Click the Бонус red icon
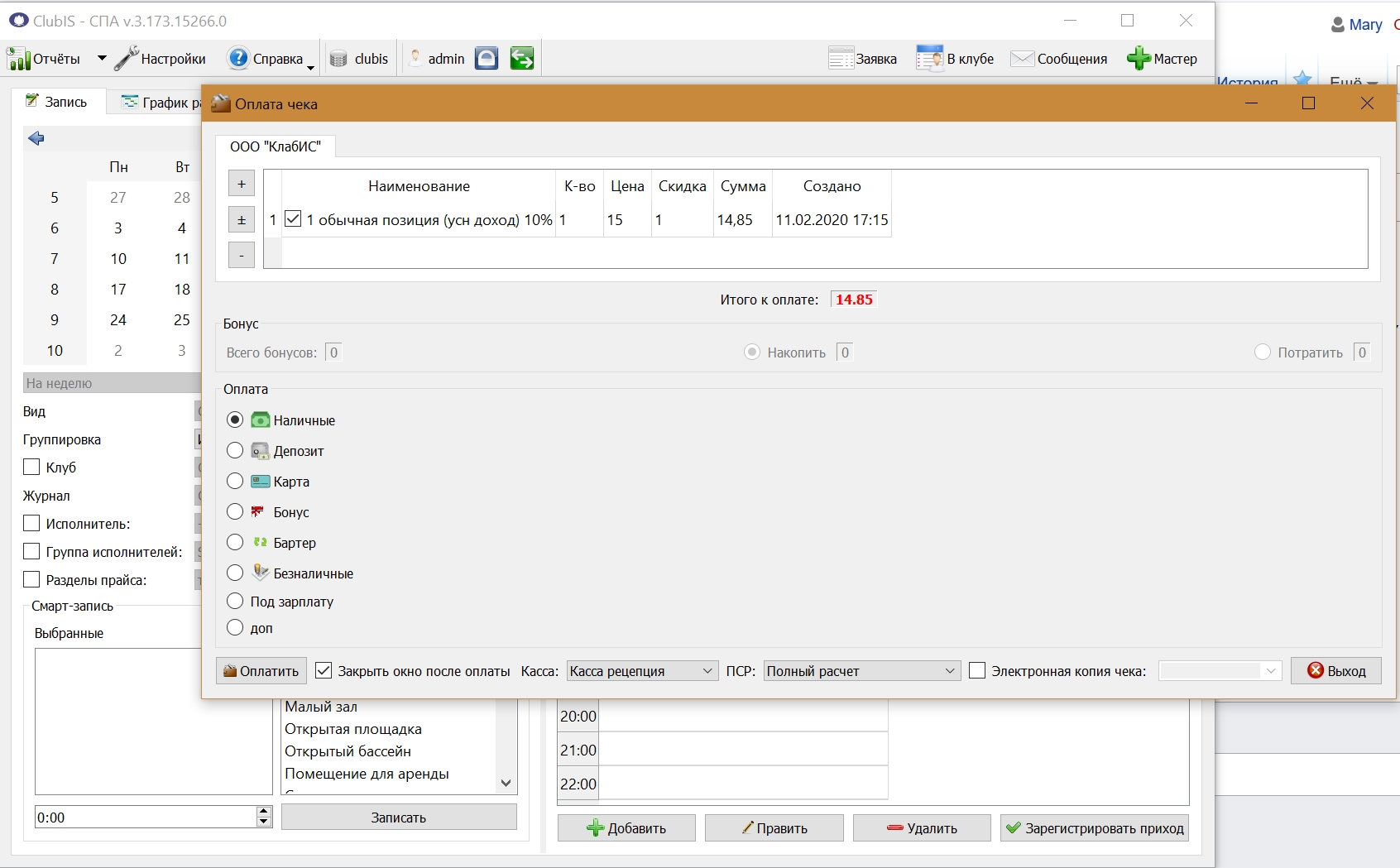The width and height of the screenshot is (1400, 868). (x=259, y=511)
